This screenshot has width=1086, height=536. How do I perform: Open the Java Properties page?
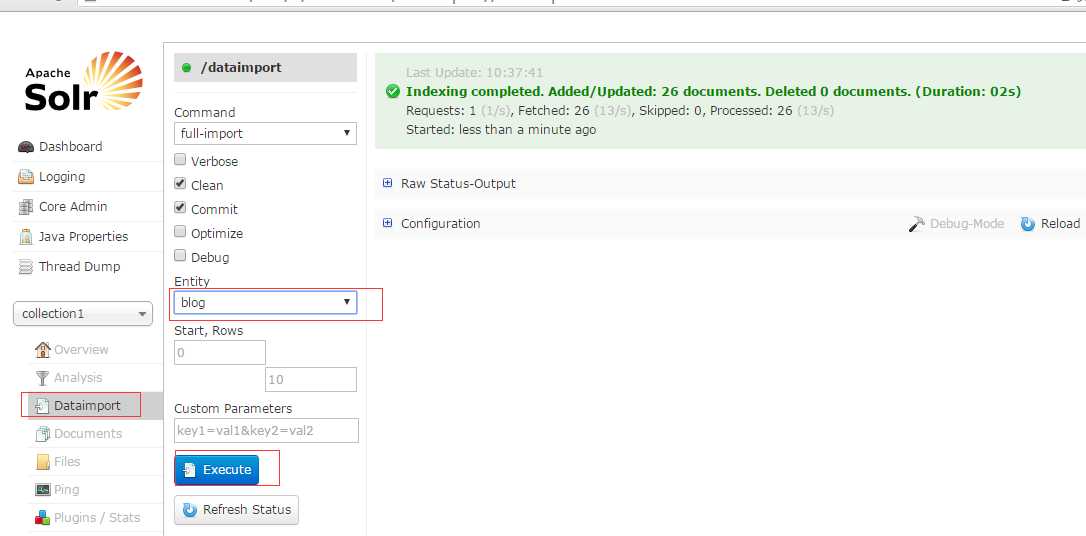point(83,237)
